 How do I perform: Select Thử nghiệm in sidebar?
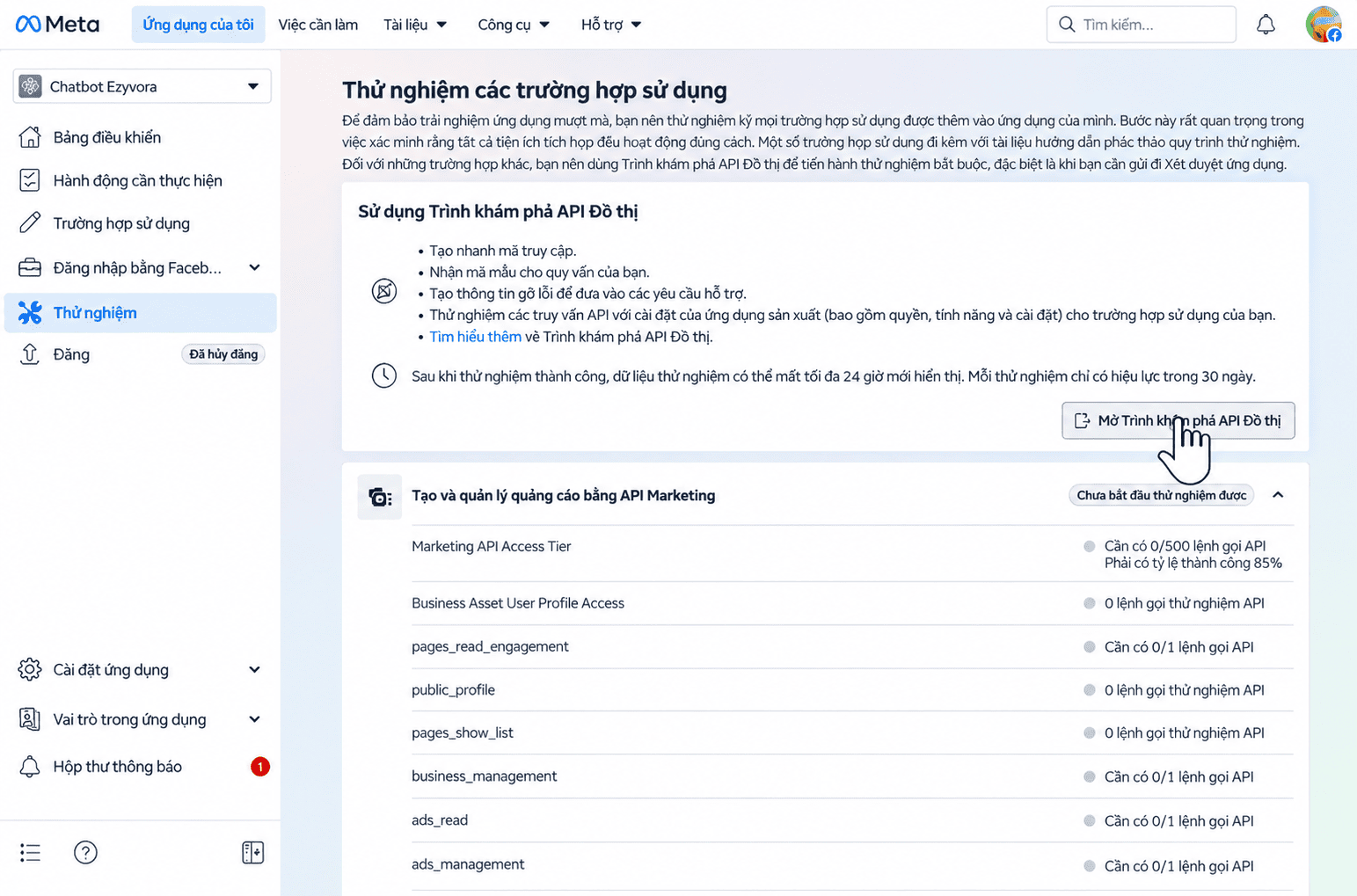click(141, 312)
